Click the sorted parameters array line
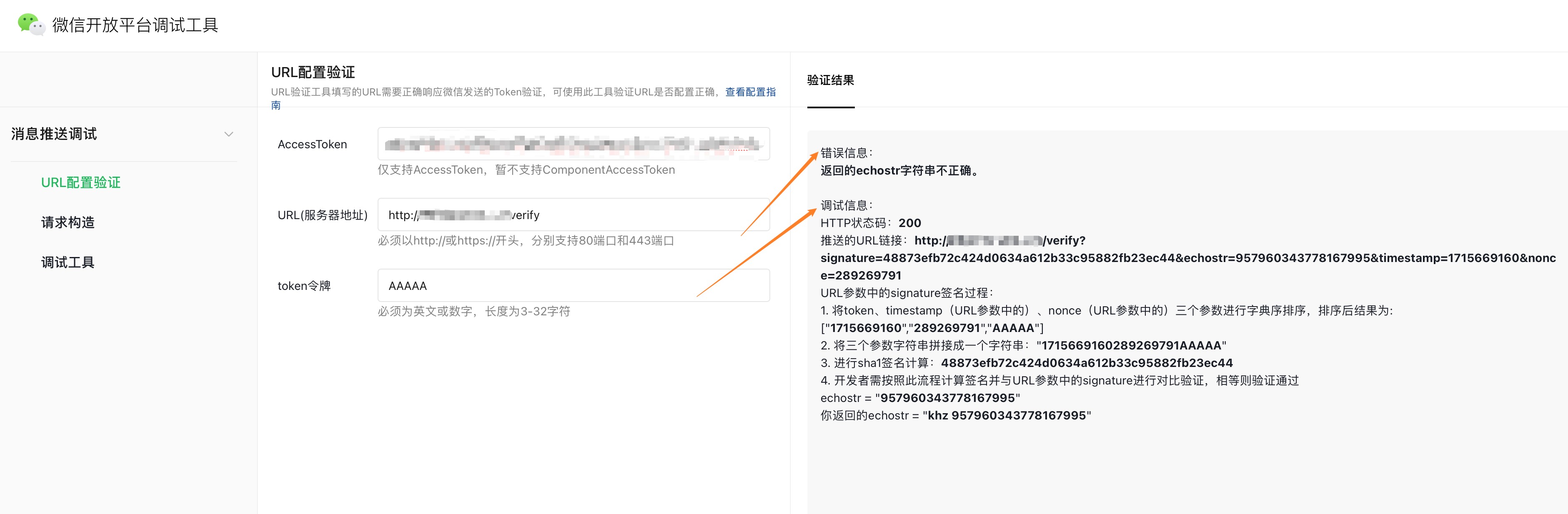 click(932, 329)
